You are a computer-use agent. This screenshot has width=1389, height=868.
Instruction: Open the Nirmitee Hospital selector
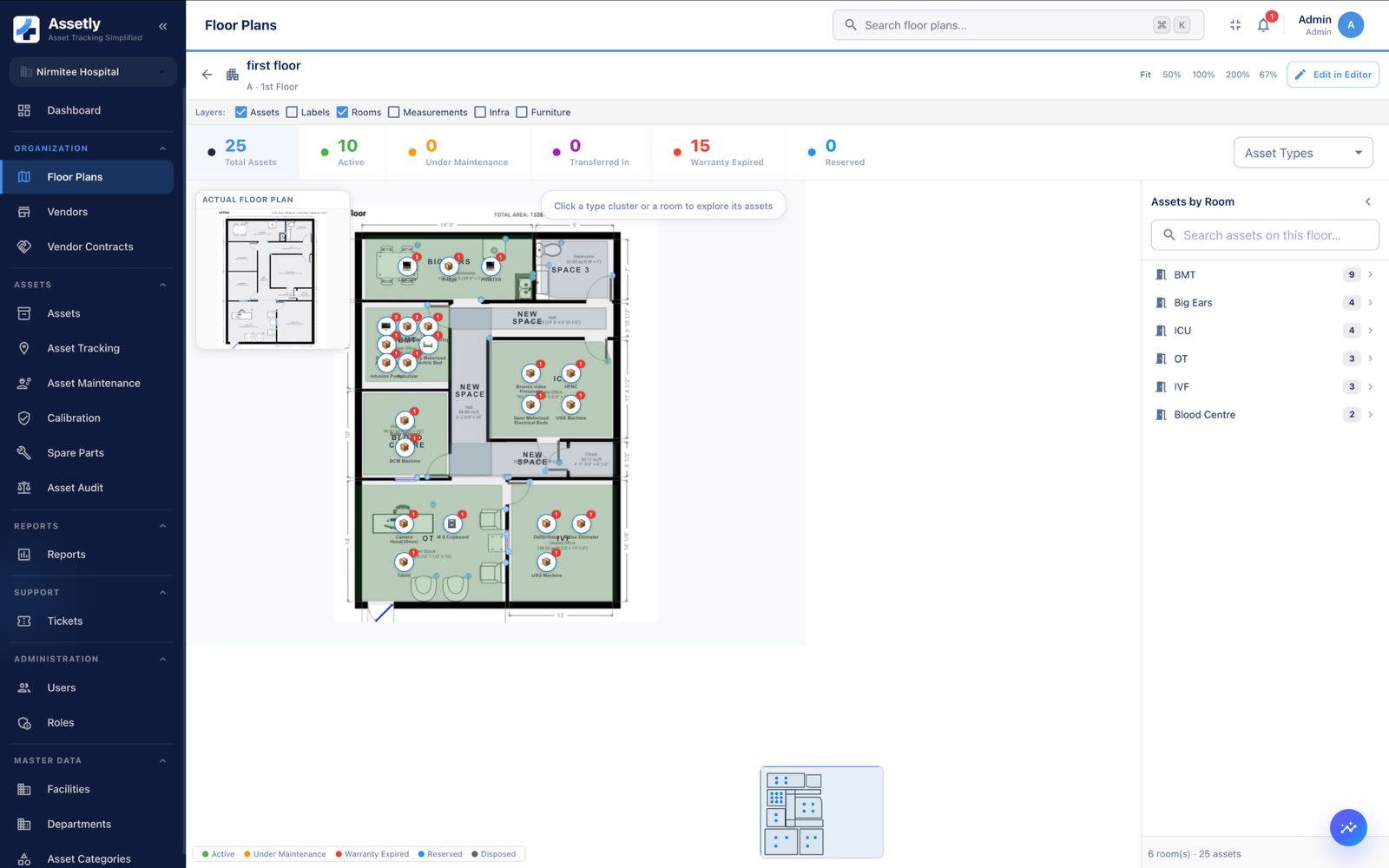pyautogui.click(x=93, y=72)
